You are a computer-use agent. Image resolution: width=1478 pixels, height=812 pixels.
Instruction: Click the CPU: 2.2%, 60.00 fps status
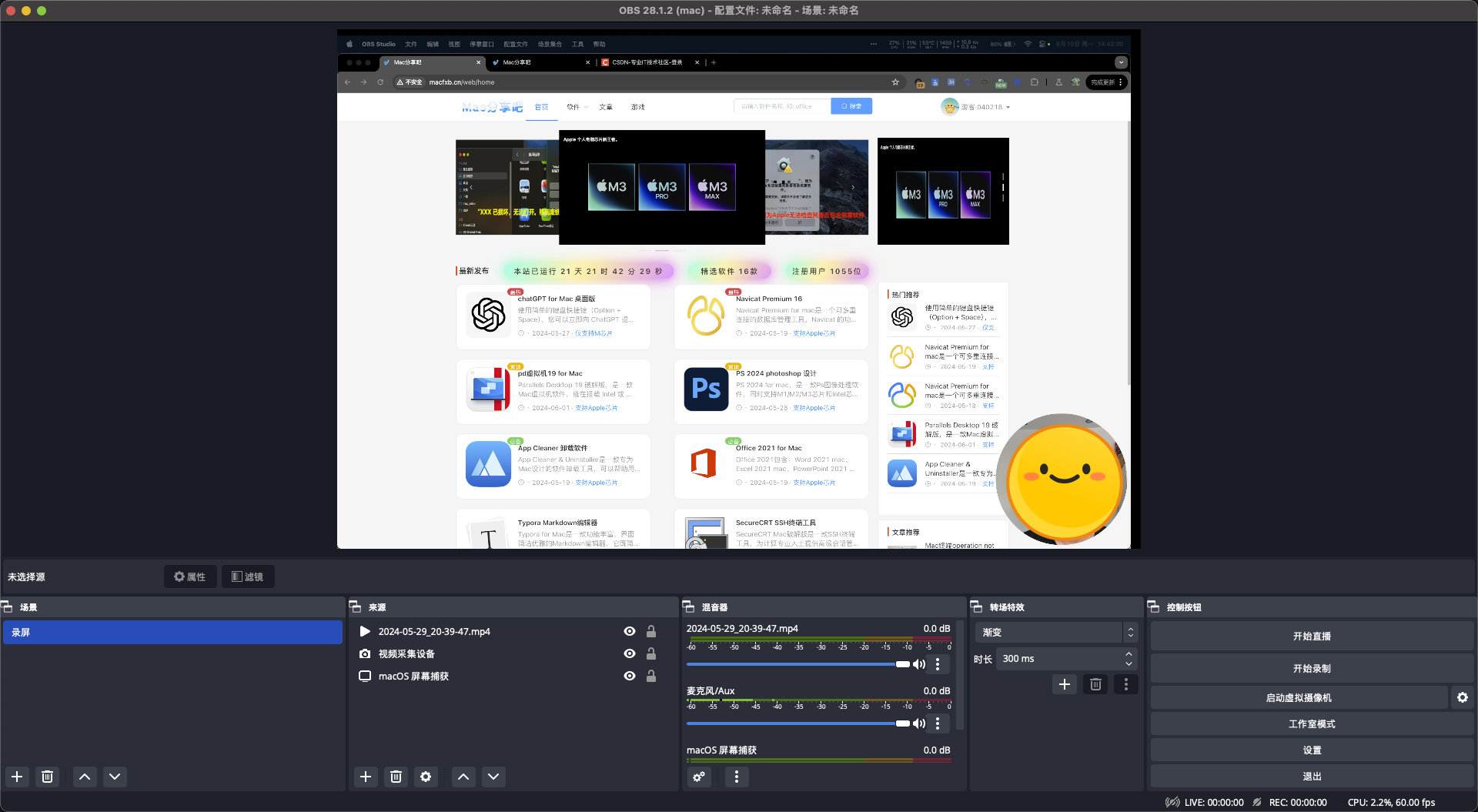[1391, 802]
